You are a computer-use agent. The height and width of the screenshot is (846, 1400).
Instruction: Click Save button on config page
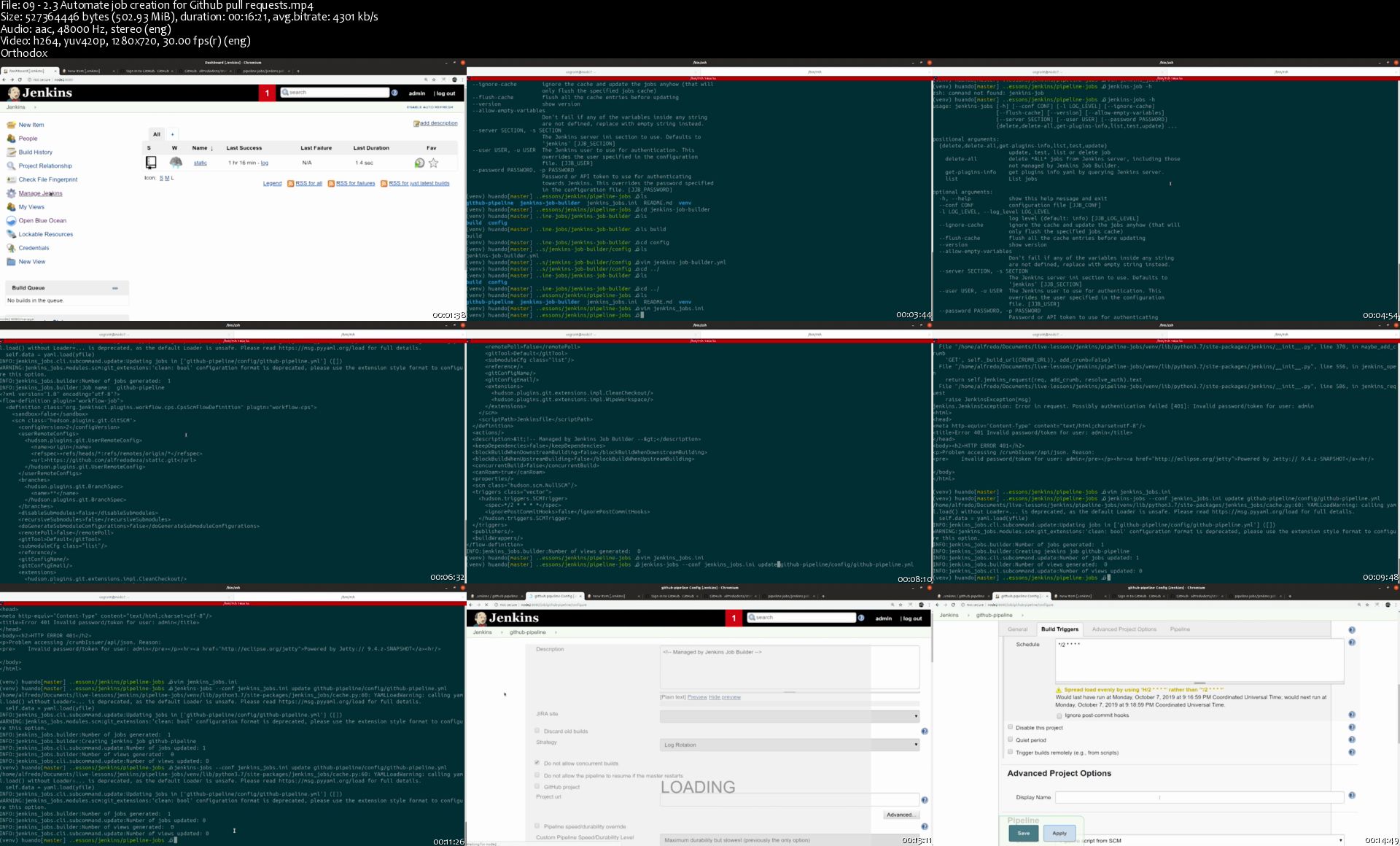(1024, 833)
